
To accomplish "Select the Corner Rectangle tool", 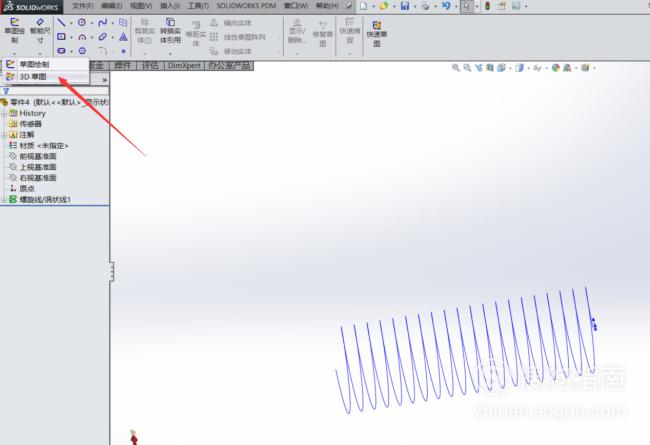I will pos(61,37).
